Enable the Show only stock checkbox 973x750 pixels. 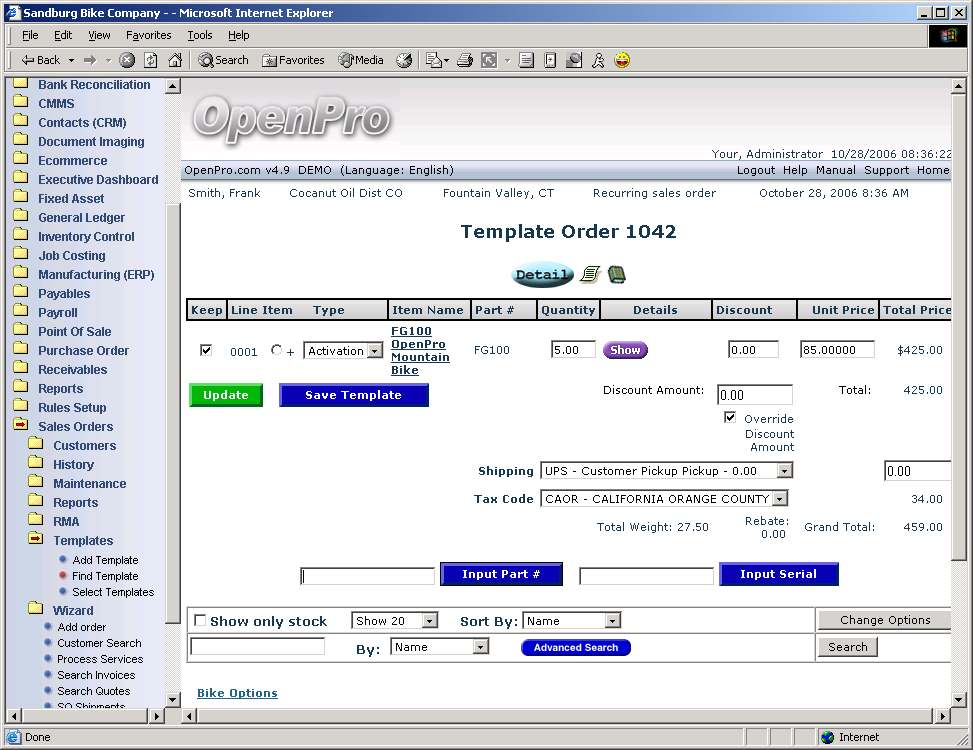(x=200, y=621)
